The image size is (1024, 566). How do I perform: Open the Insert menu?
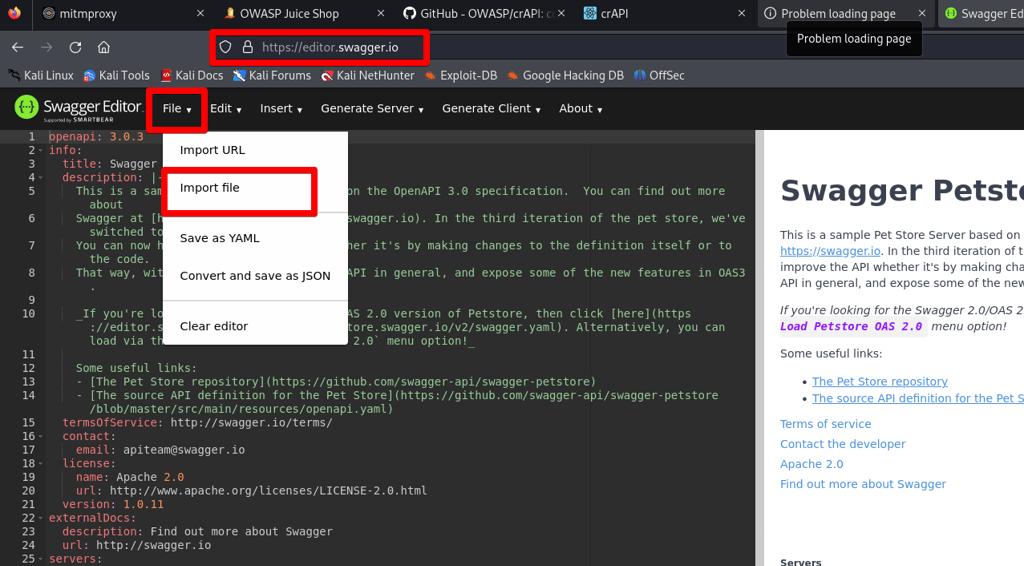[281, 108]
